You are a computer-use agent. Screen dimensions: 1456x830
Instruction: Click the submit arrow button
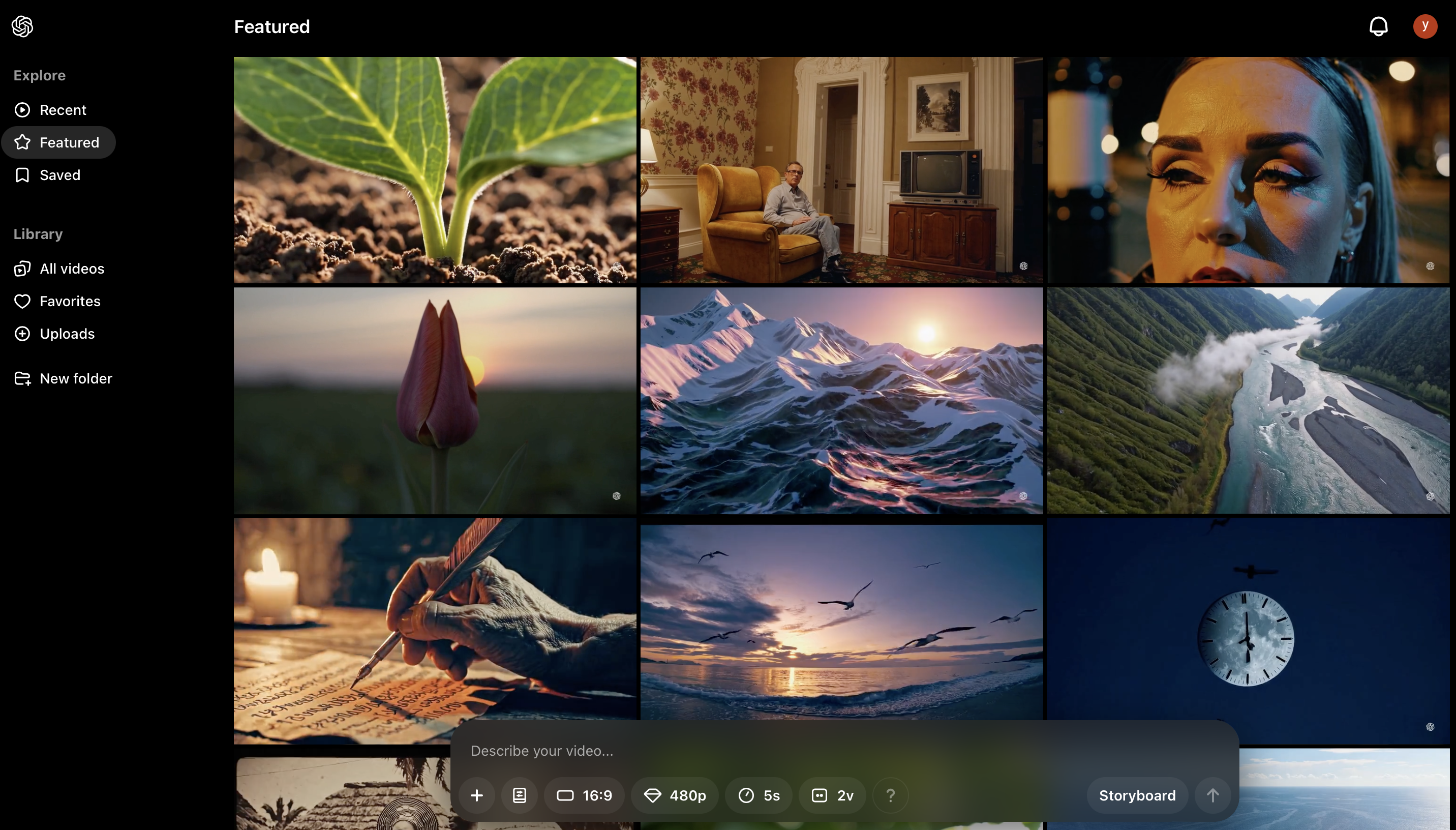click(x=1213, y=795)
